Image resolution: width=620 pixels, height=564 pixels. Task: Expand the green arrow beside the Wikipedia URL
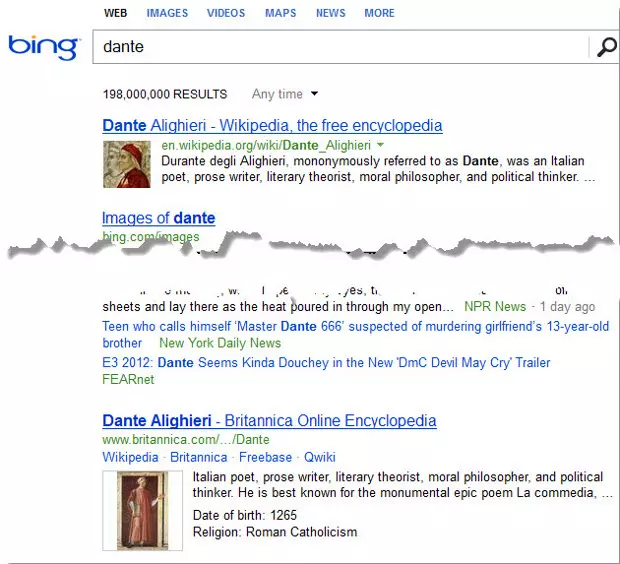tap(380, 145)
